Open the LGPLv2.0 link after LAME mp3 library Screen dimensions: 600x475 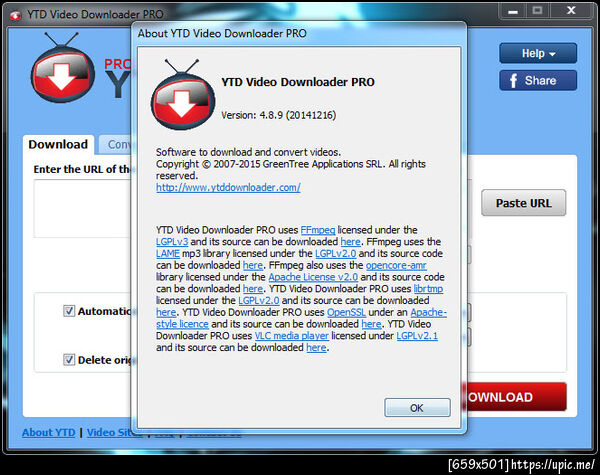336,254
